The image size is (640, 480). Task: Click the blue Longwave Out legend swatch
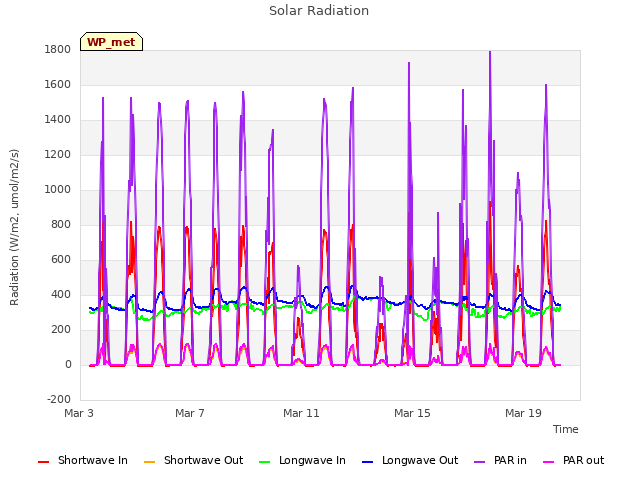(x=367, y=462)
